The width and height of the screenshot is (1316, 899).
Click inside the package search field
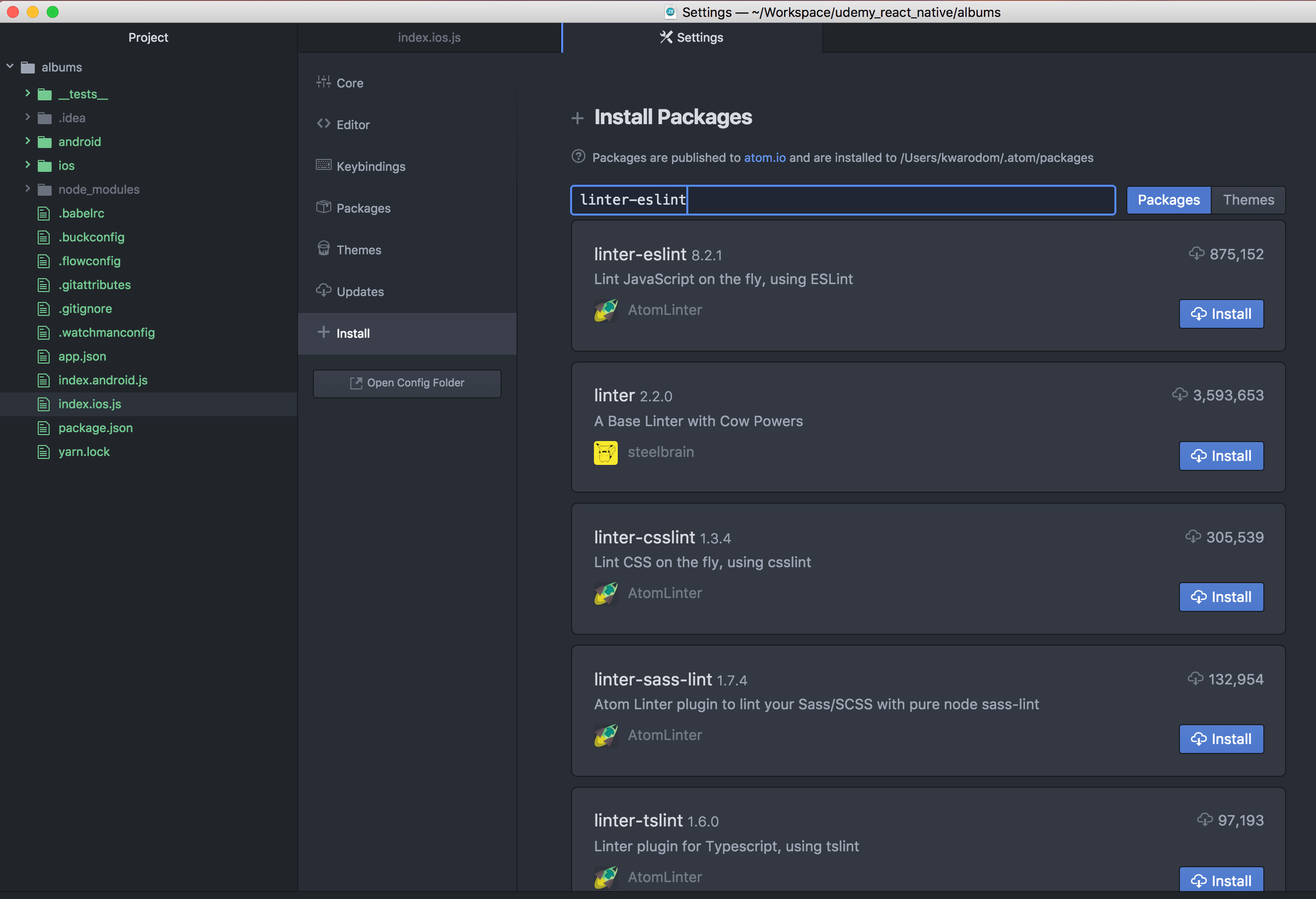click(844, 199)
